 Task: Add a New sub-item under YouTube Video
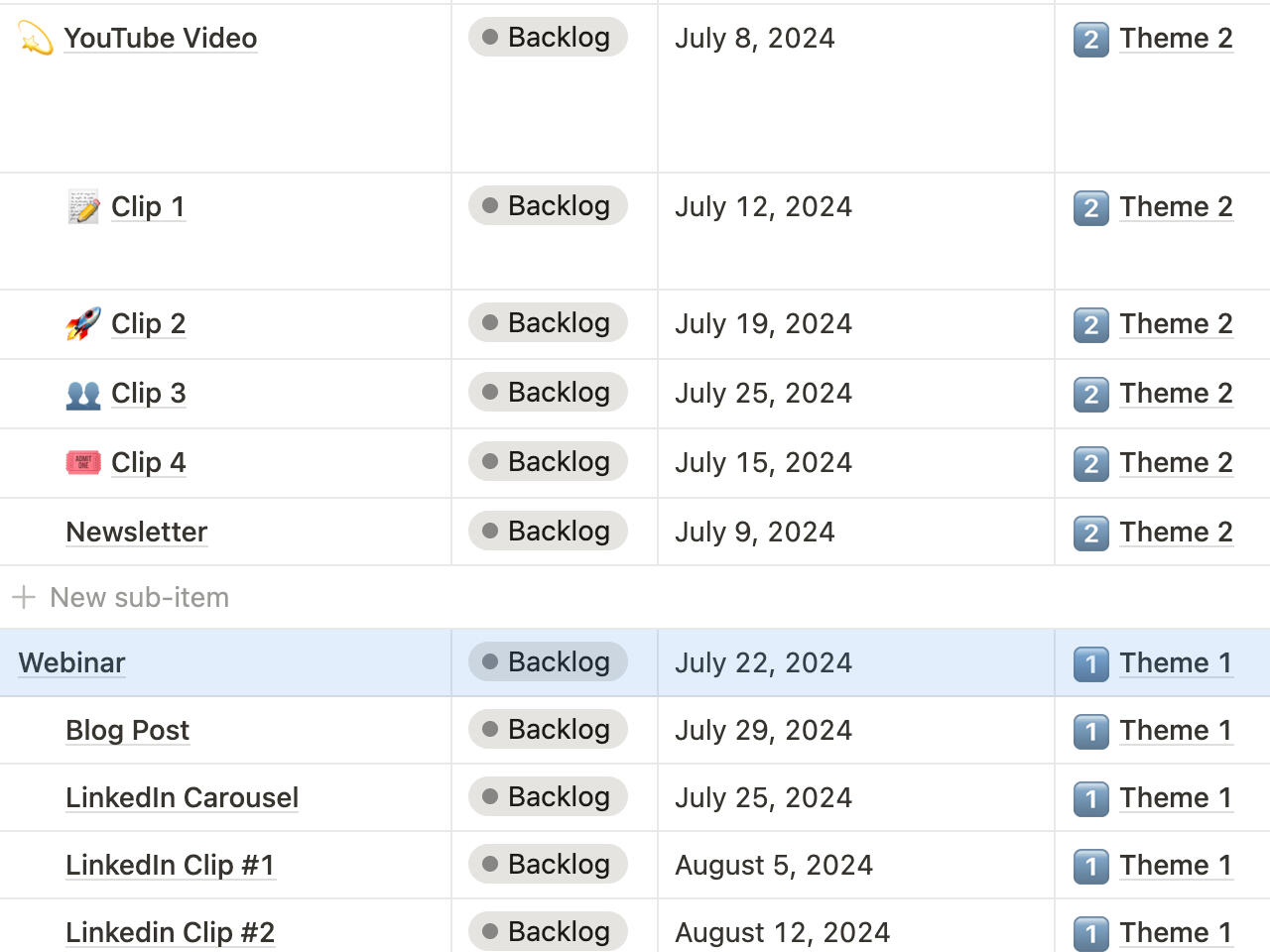pos(139,597)
